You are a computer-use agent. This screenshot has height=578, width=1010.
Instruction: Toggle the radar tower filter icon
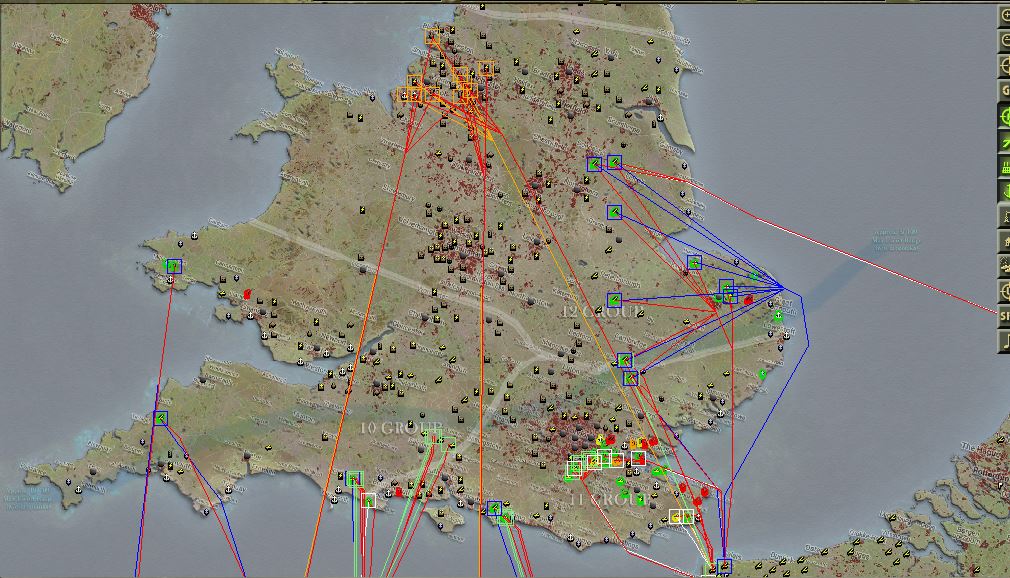coord(1005,217)
